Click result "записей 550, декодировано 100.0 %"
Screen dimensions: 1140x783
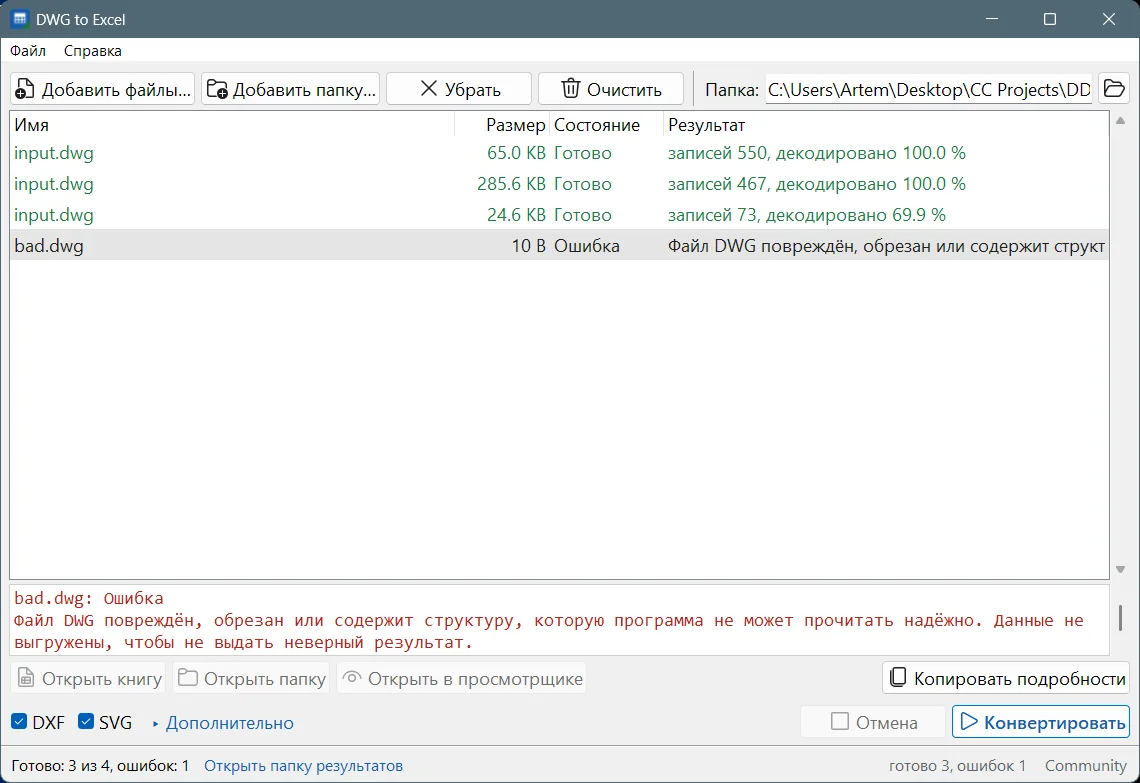point(816,153)
